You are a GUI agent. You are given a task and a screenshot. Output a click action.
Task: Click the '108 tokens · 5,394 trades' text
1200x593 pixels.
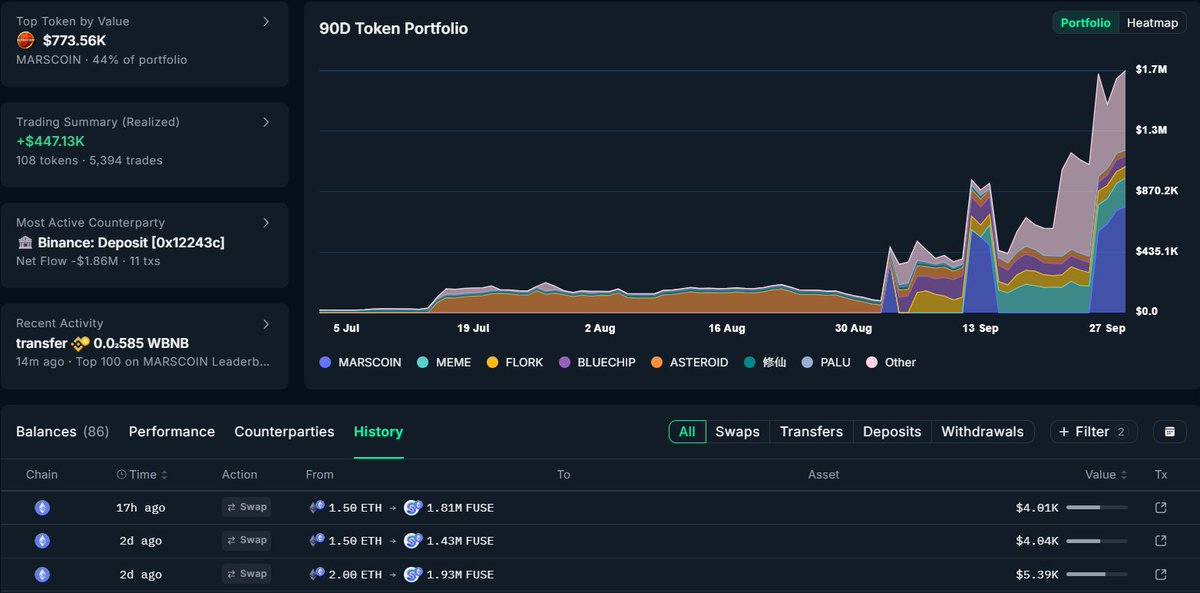[x=89, y=160]
